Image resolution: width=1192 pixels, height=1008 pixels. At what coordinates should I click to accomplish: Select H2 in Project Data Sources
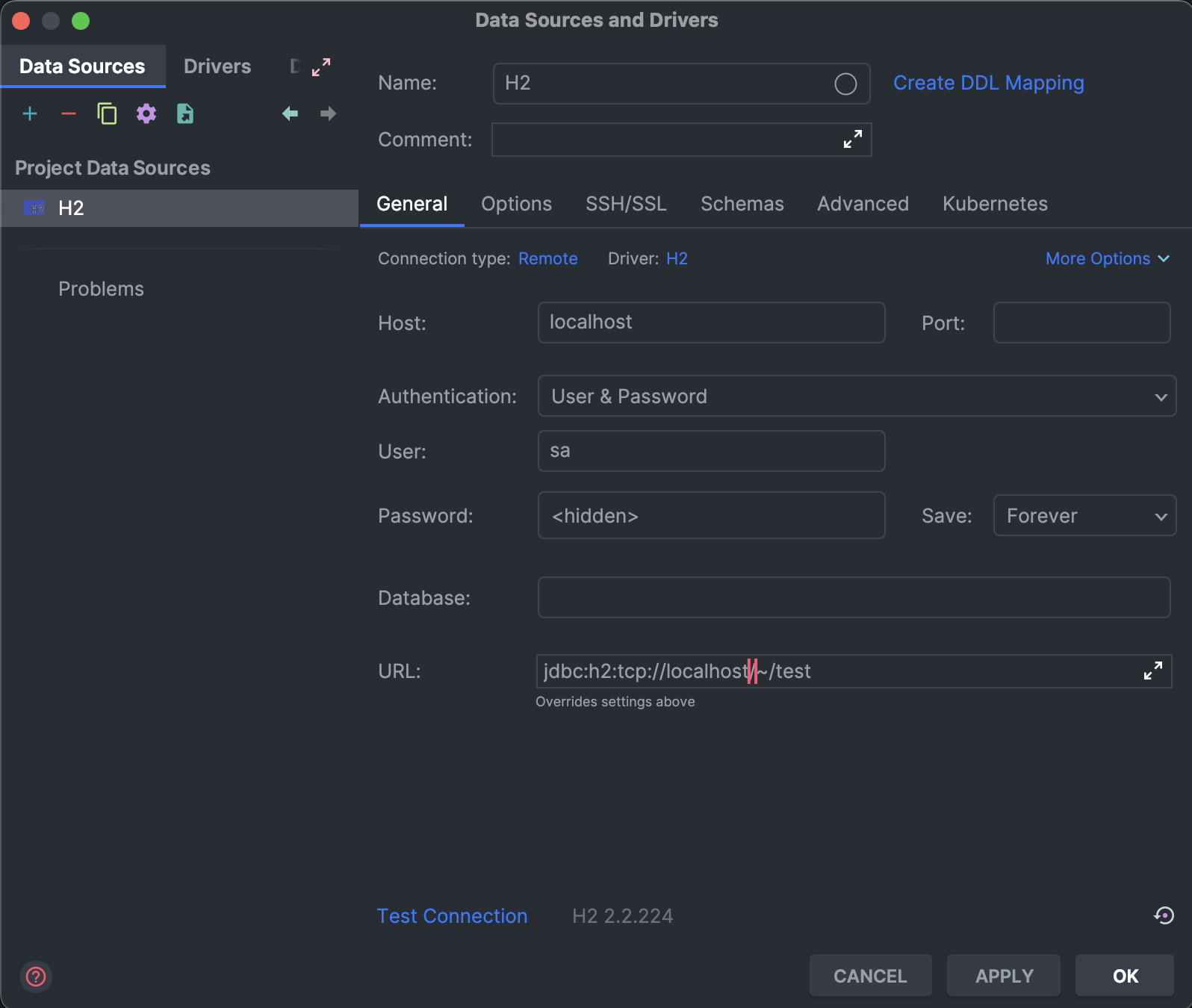pyautogui.click(x=179, y=208)
